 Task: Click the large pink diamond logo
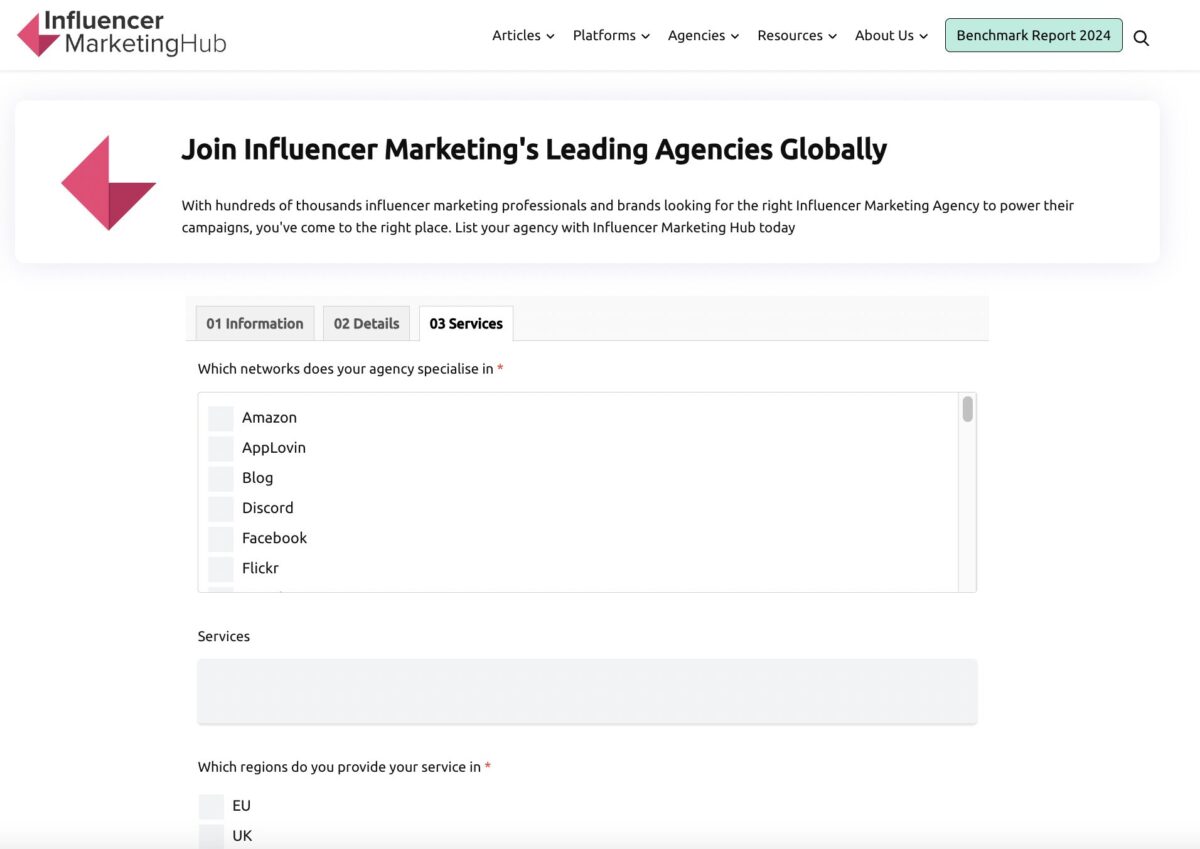pos(108,183)
